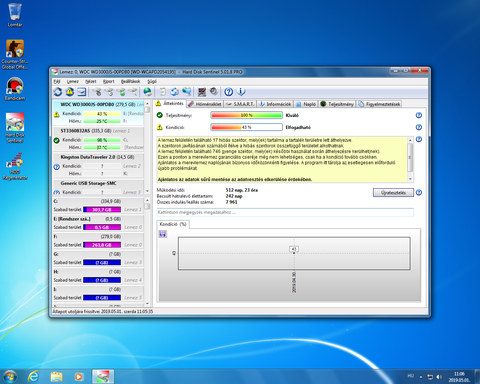
Task: Open the Súgó menu
Action: tap(152, 81)
